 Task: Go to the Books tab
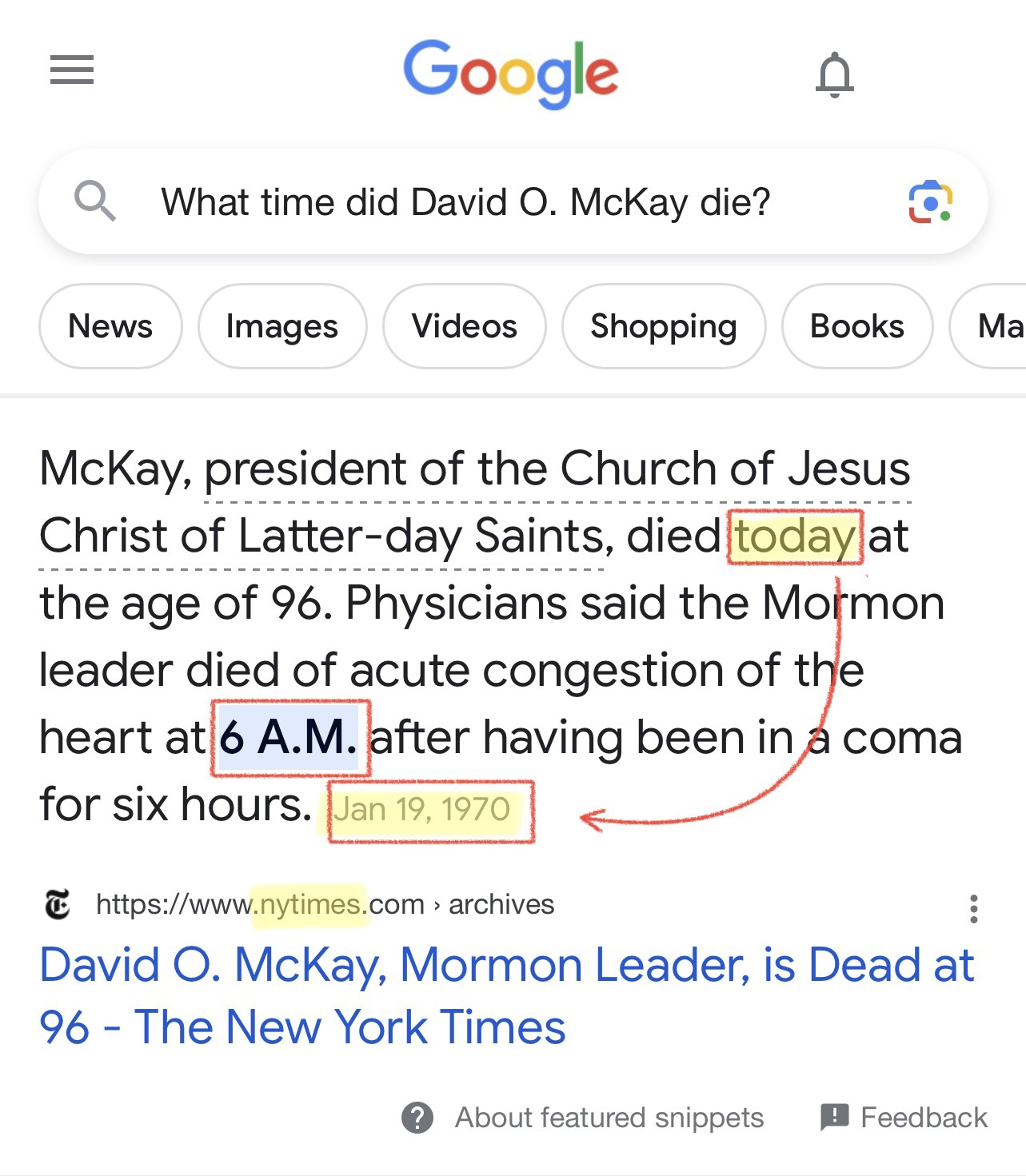[x=856, y=326]
